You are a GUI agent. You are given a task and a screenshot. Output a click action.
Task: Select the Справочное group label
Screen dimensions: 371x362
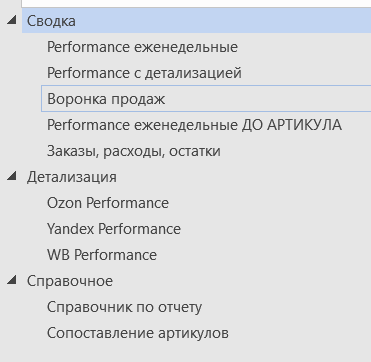[x=70, y=281]
